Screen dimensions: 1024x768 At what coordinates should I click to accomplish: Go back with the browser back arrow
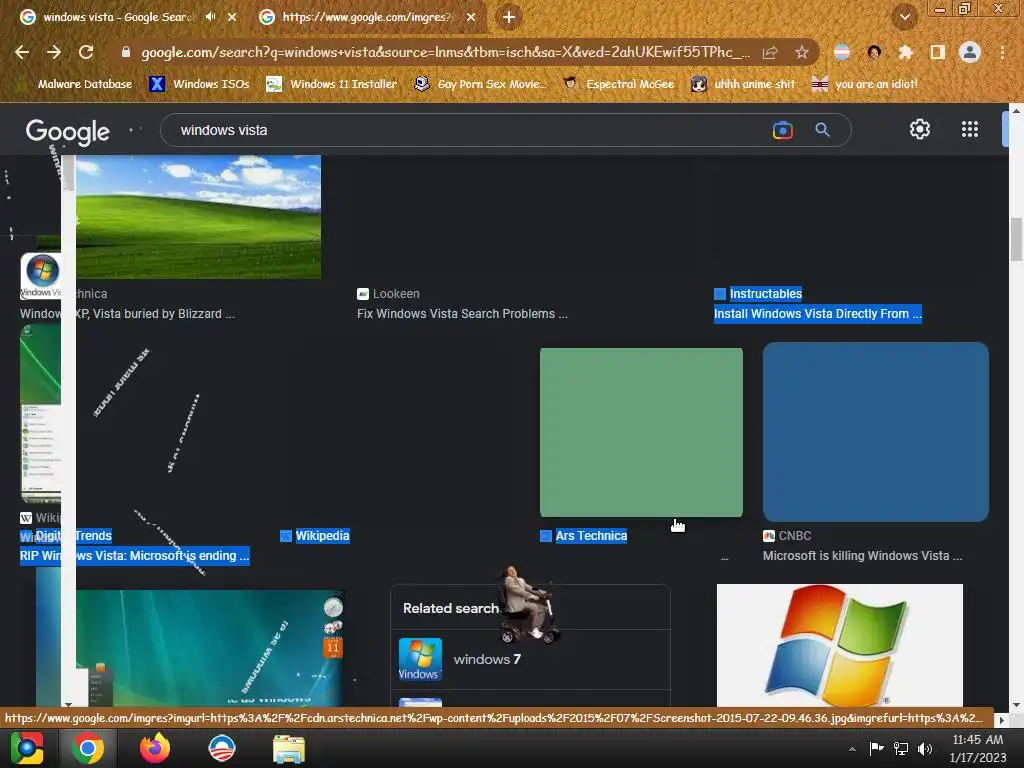point(22,52)
